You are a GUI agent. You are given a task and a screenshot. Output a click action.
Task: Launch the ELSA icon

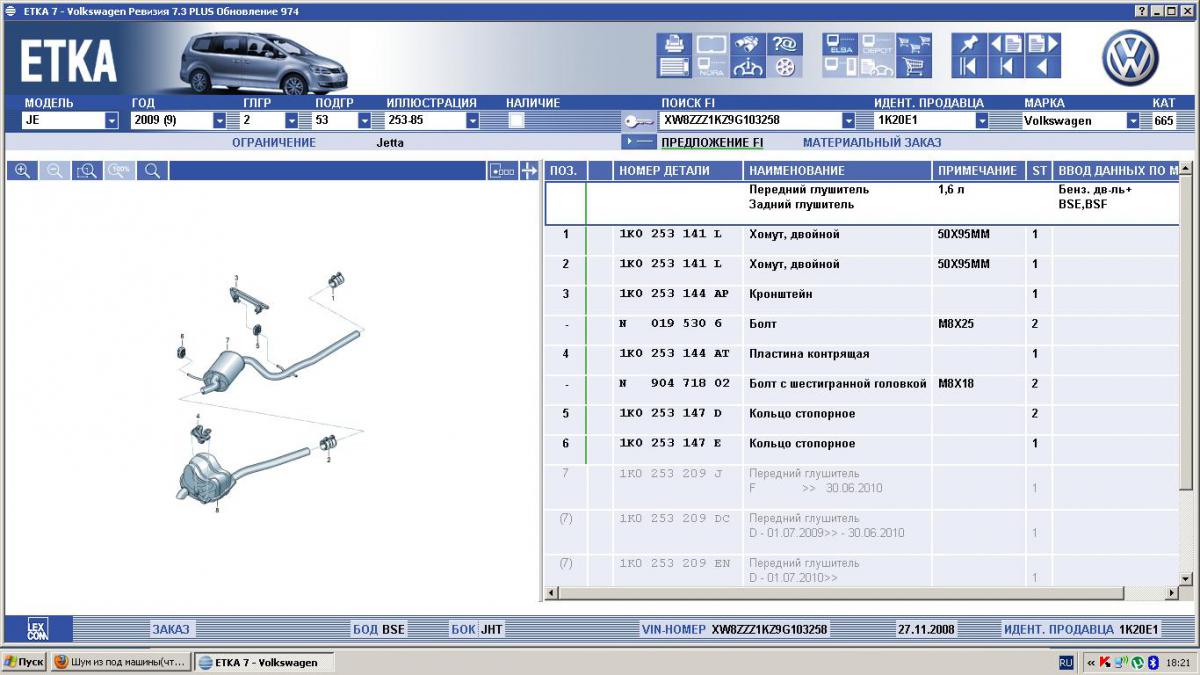tap(839, 44)
